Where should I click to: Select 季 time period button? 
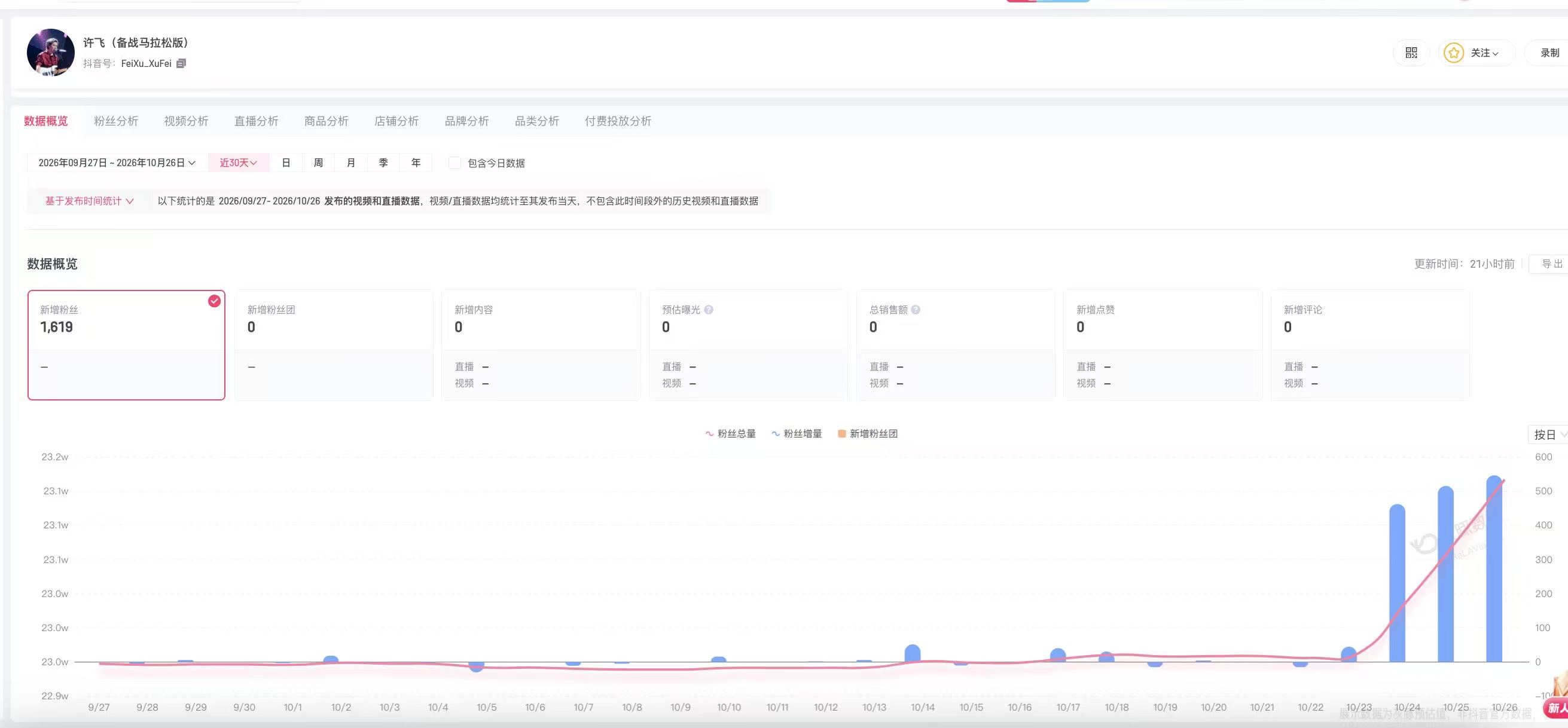coord(383,163)
